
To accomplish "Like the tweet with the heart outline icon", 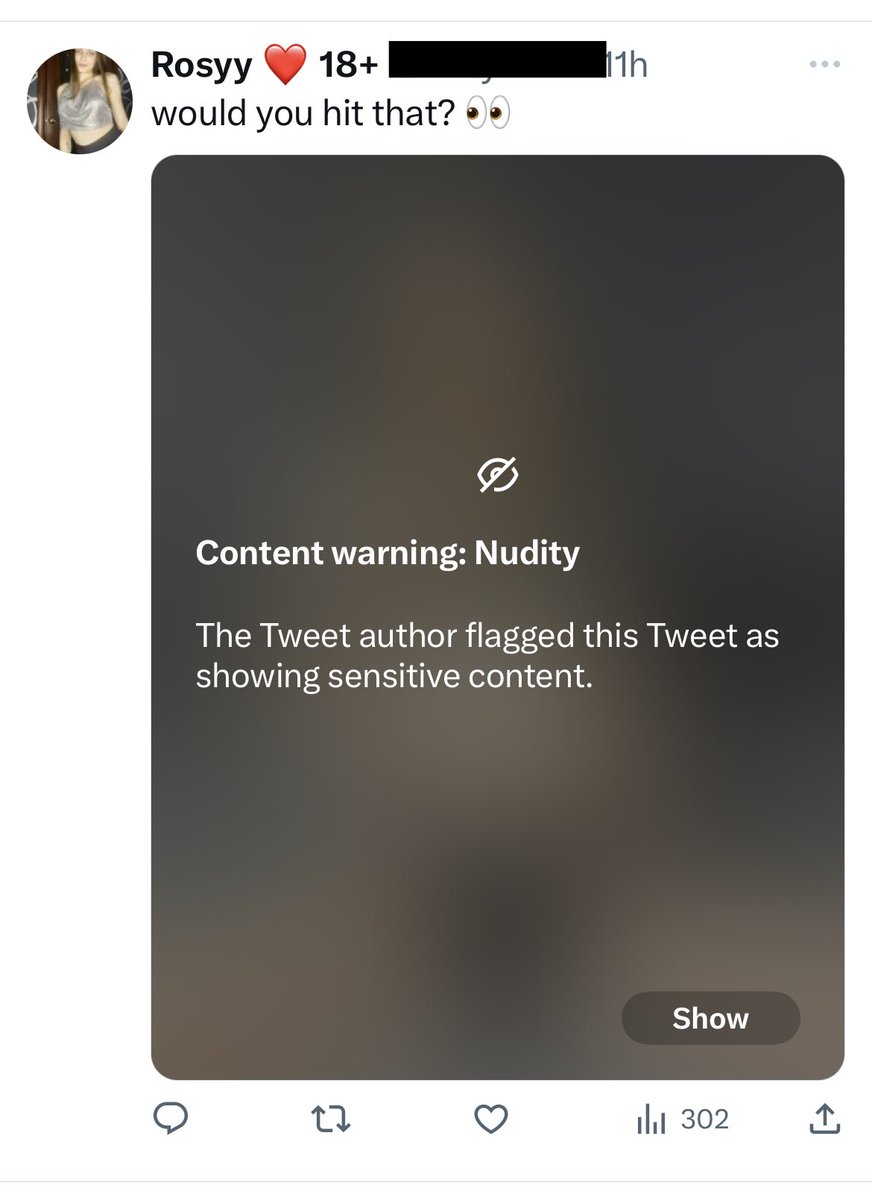I will pos(490,1120).
